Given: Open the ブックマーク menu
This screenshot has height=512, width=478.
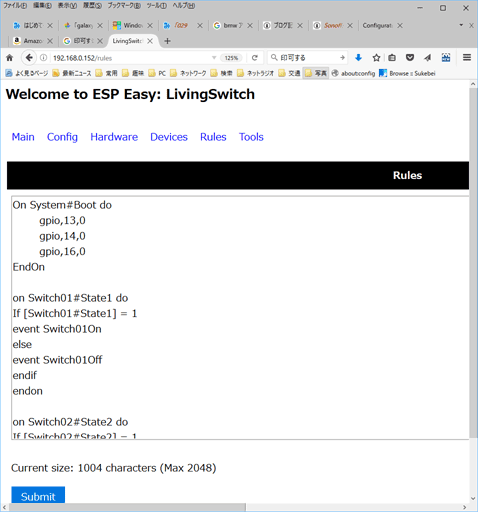Looking at the screenshot, I should [124, 6].
